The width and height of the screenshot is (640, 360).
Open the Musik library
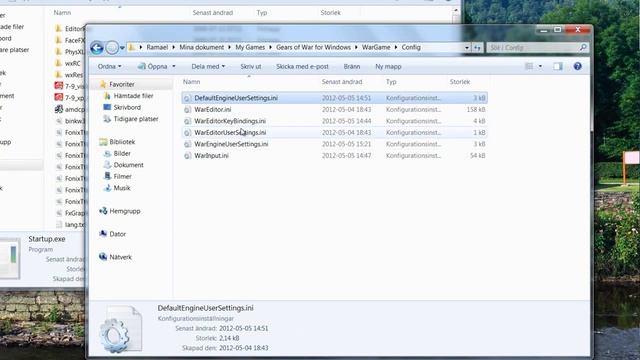122,188
